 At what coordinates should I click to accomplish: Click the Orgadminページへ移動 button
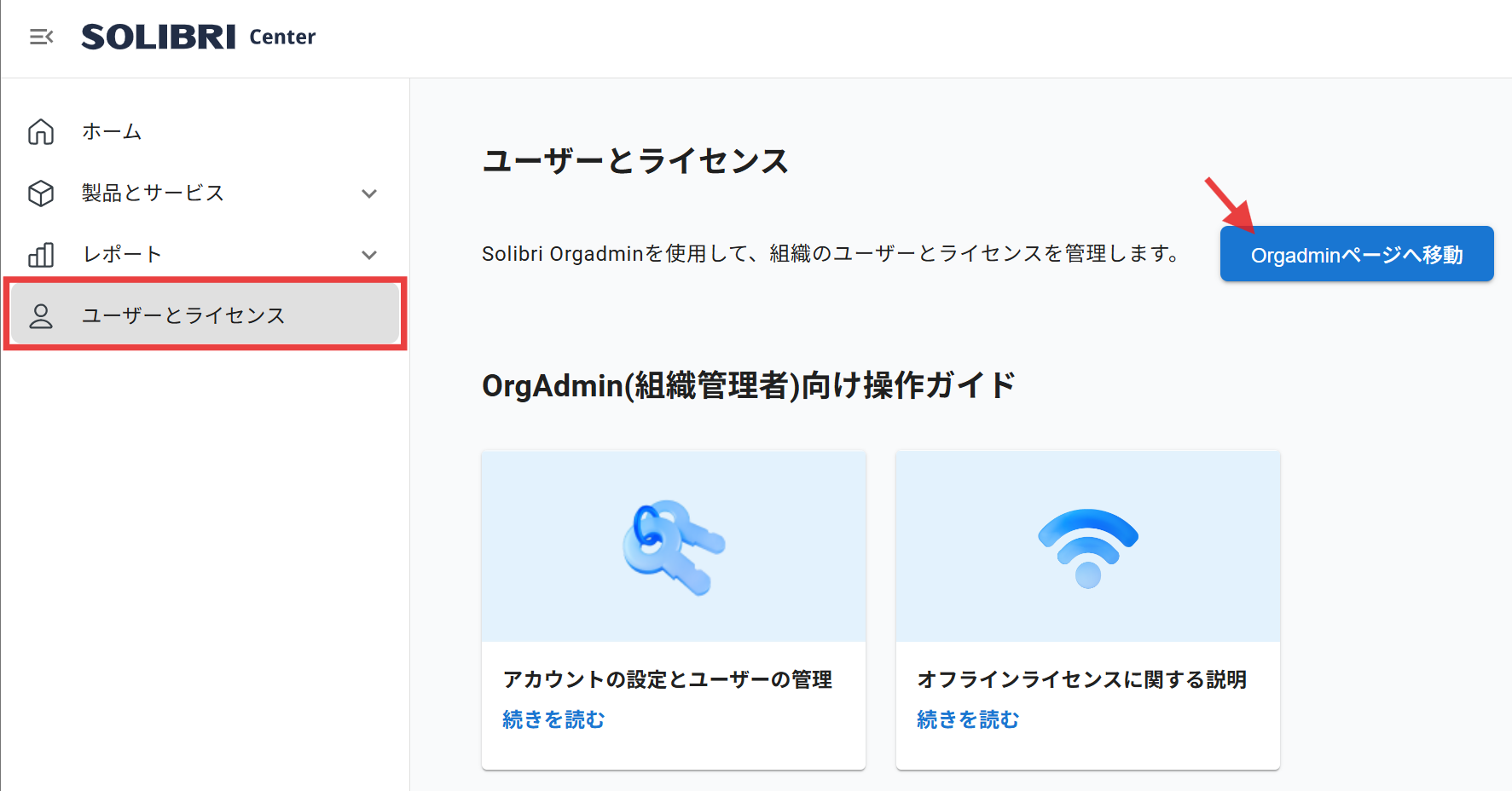coord(1357,254)
